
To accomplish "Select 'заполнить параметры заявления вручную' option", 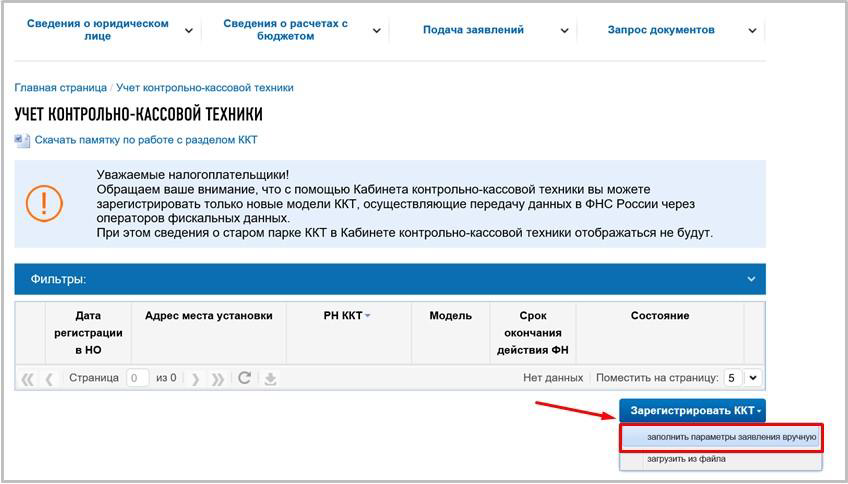I will [x=721, y=437].
